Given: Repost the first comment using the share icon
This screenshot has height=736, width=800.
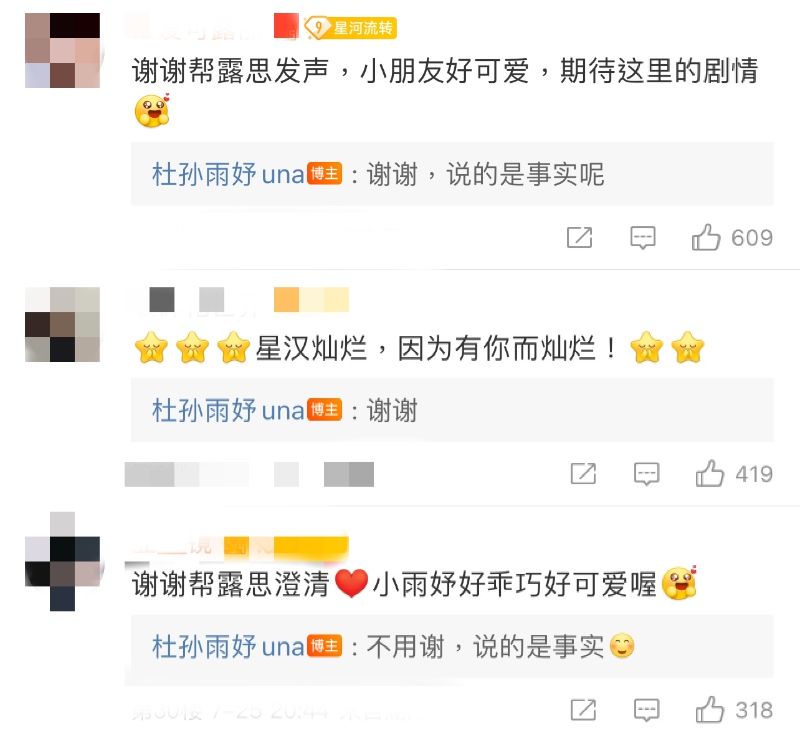Looking at the screenshot, I should click(580, 238).
